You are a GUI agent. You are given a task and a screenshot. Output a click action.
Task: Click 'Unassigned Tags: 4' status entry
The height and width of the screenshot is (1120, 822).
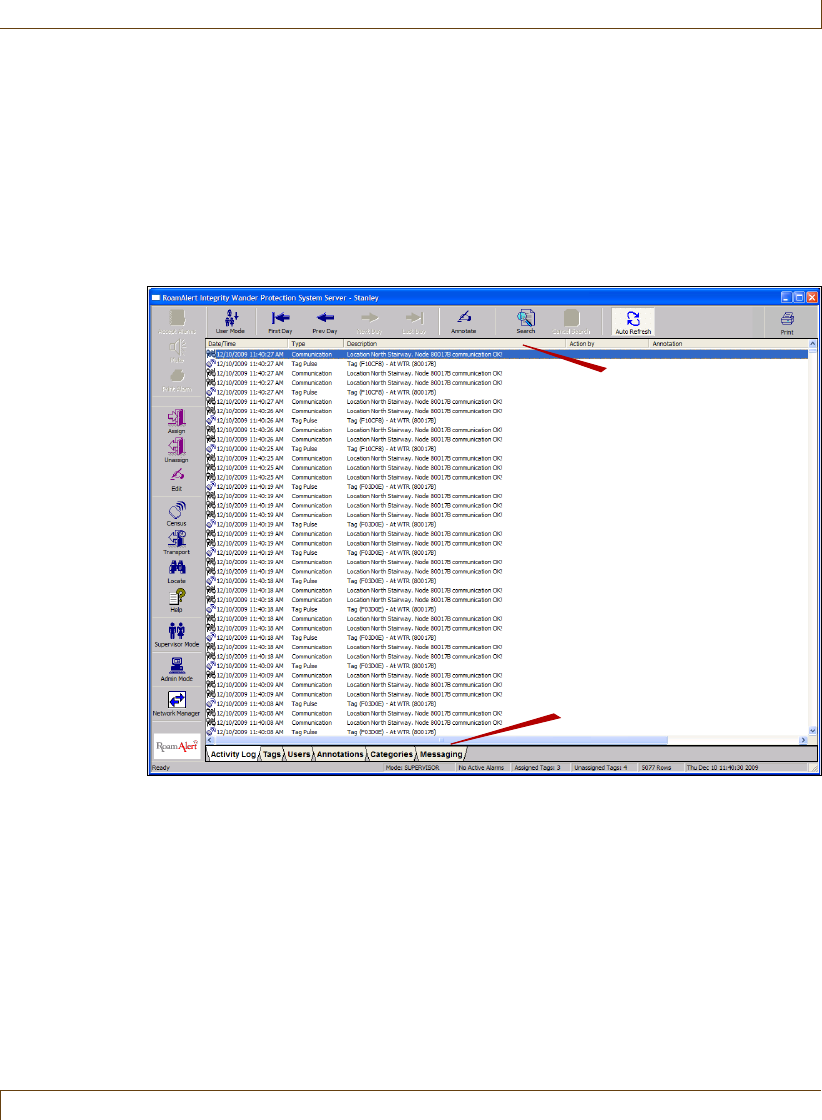click(x=601, y=768)
